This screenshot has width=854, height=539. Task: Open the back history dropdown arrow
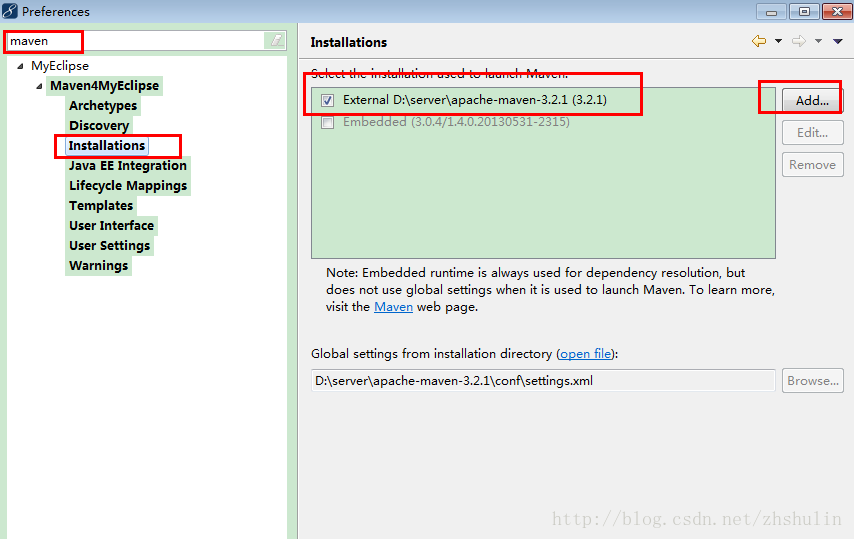pyautogui.click(x=778, y=41)
